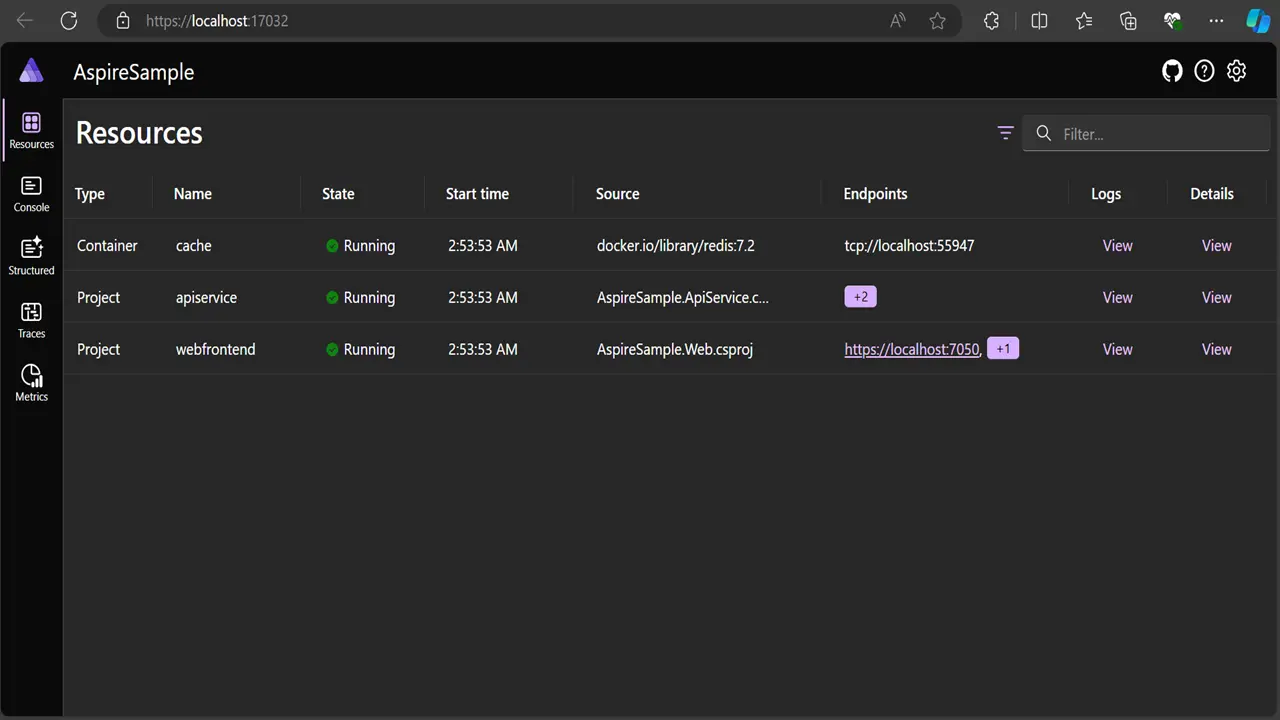The image size is (1280, 720).
Task: Click Running state of webfrontend row
Action: [361, 349]
